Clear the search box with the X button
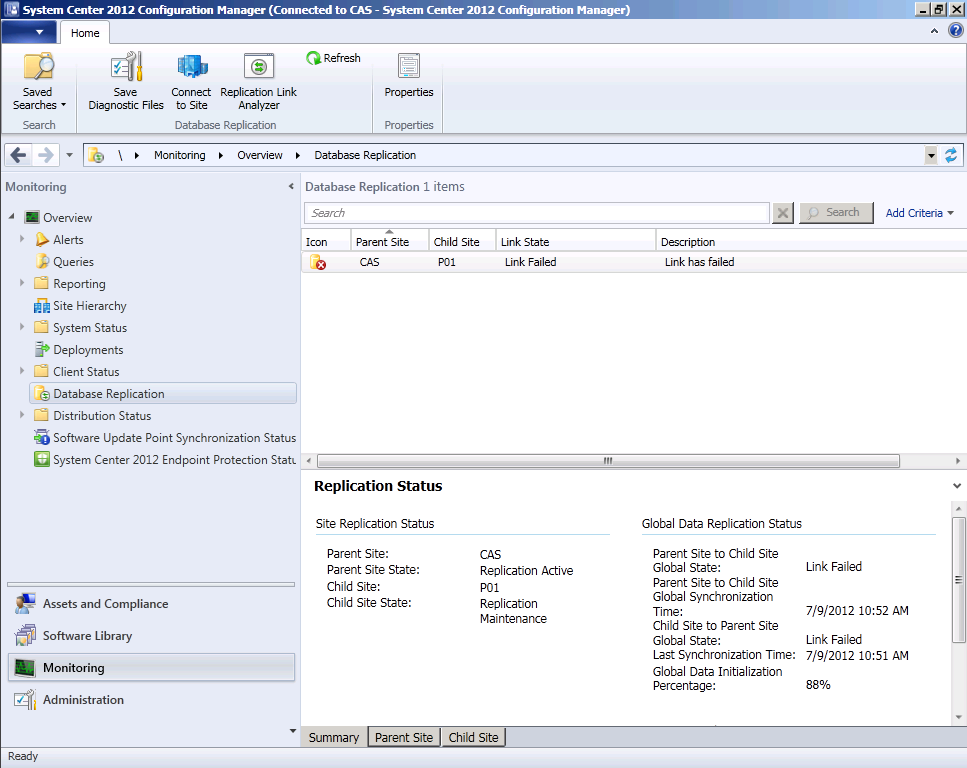This screenshot has width=967, height=768. (x=783, y=213)
